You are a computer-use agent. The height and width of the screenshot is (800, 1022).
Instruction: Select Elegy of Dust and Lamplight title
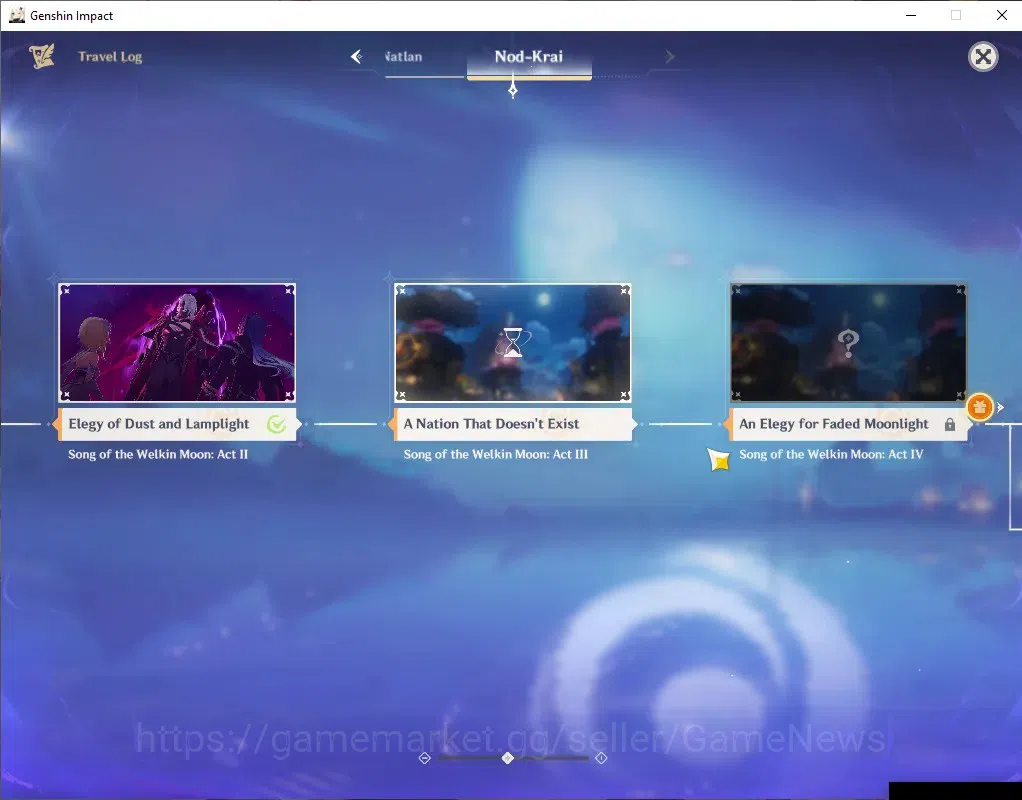tap(158, 424)
